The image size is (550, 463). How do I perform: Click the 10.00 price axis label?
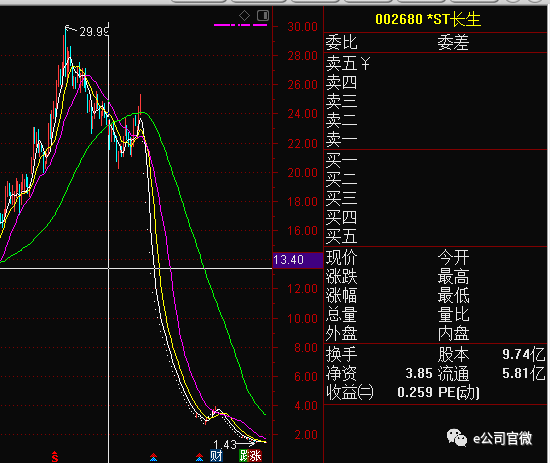click(x=302, y=319)
